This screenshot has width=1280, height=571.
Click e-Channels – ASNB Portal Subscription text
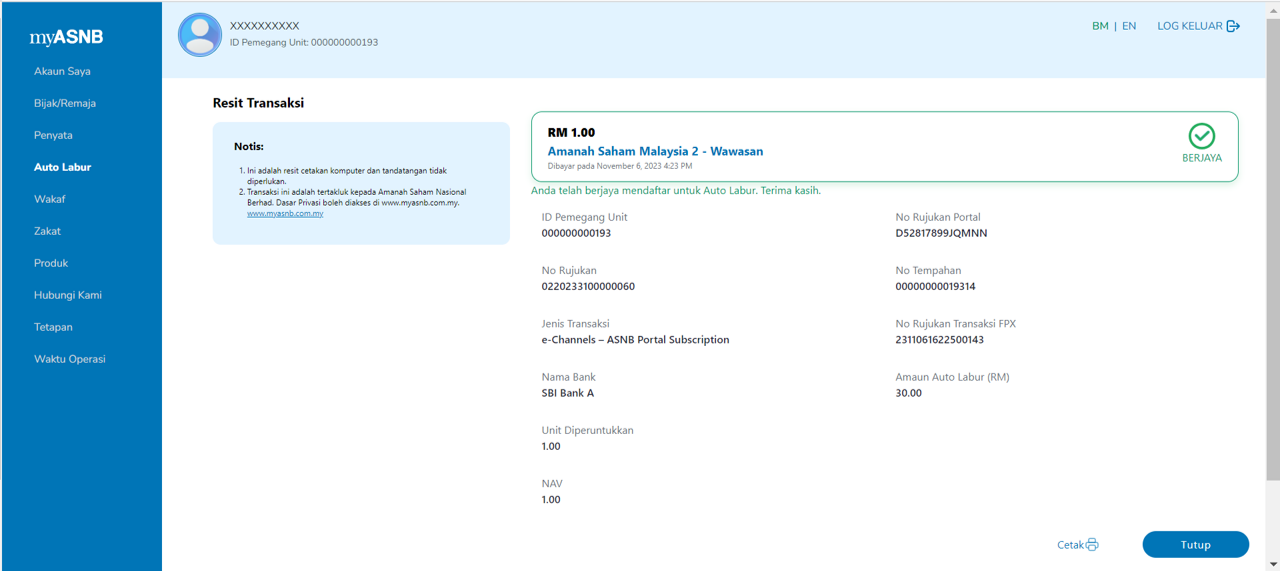pos(635,340)
